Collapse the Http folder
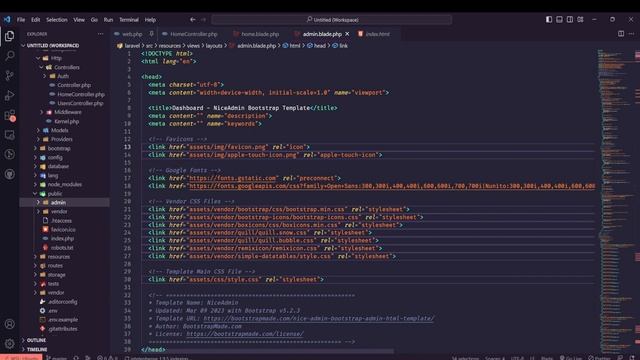Viewport: 640px width, 360px height. click(38, 58)
